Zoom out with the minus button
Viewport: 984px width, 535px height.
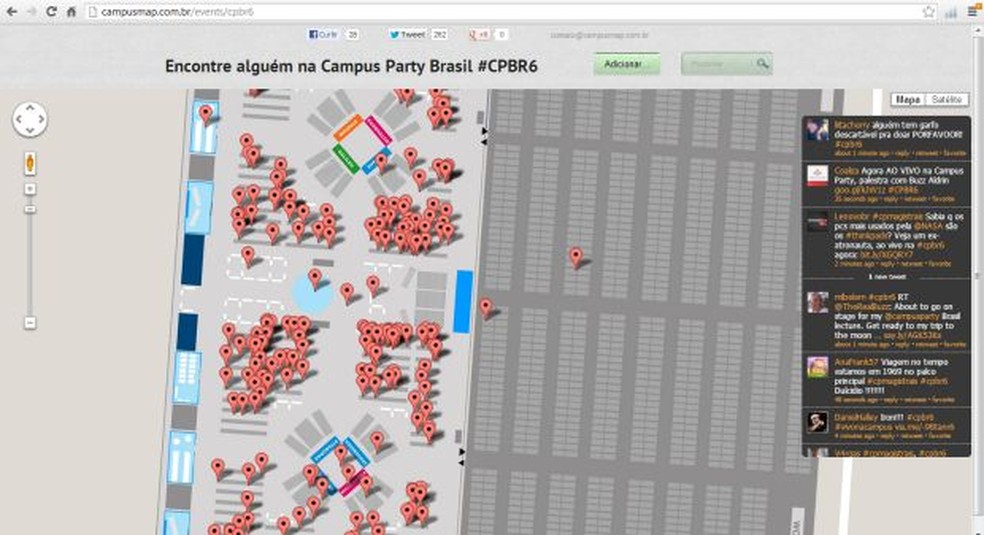coord(29,323)
